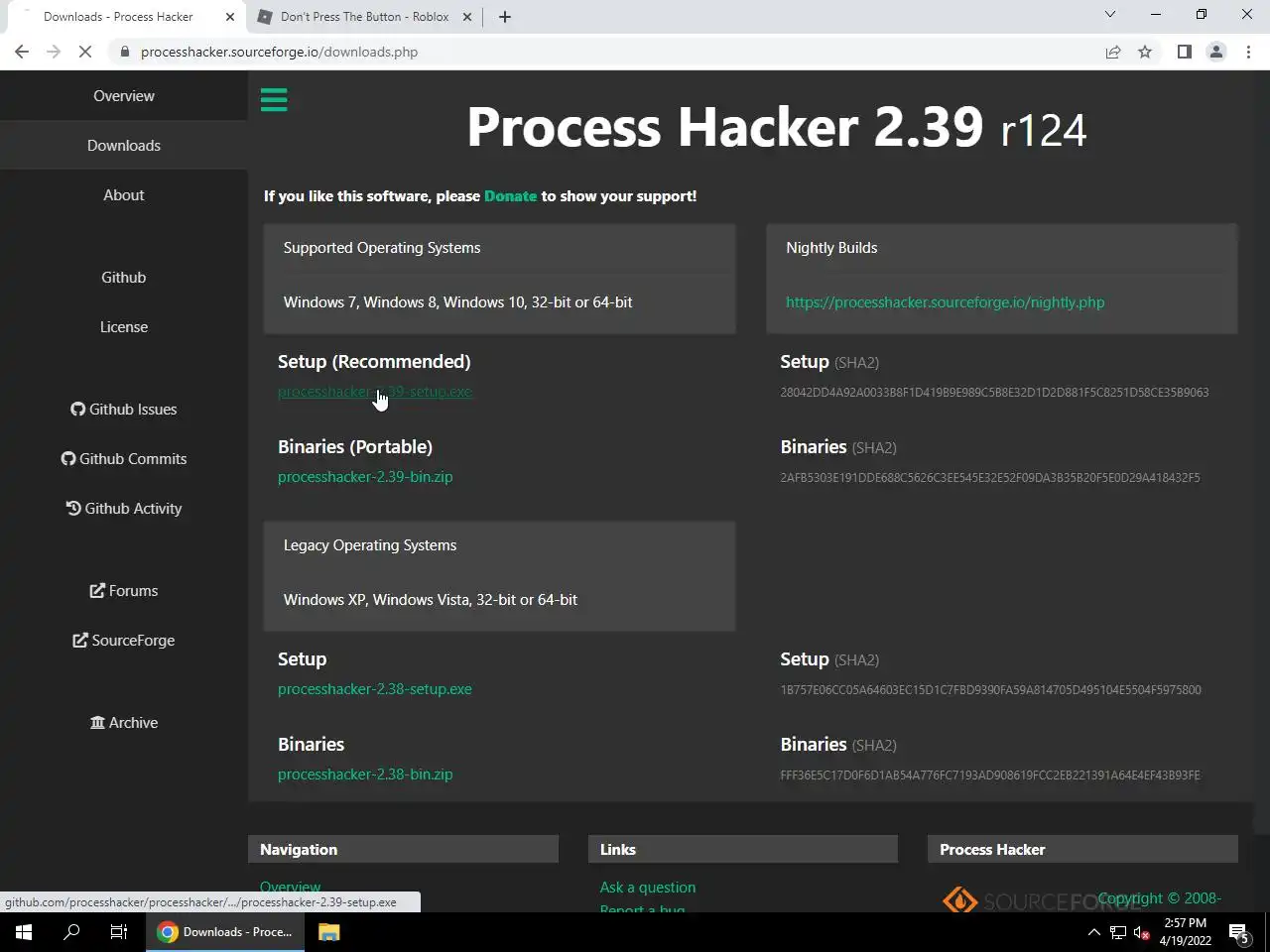
Task: Open Downloads in the sidebar
Action: 124,146
